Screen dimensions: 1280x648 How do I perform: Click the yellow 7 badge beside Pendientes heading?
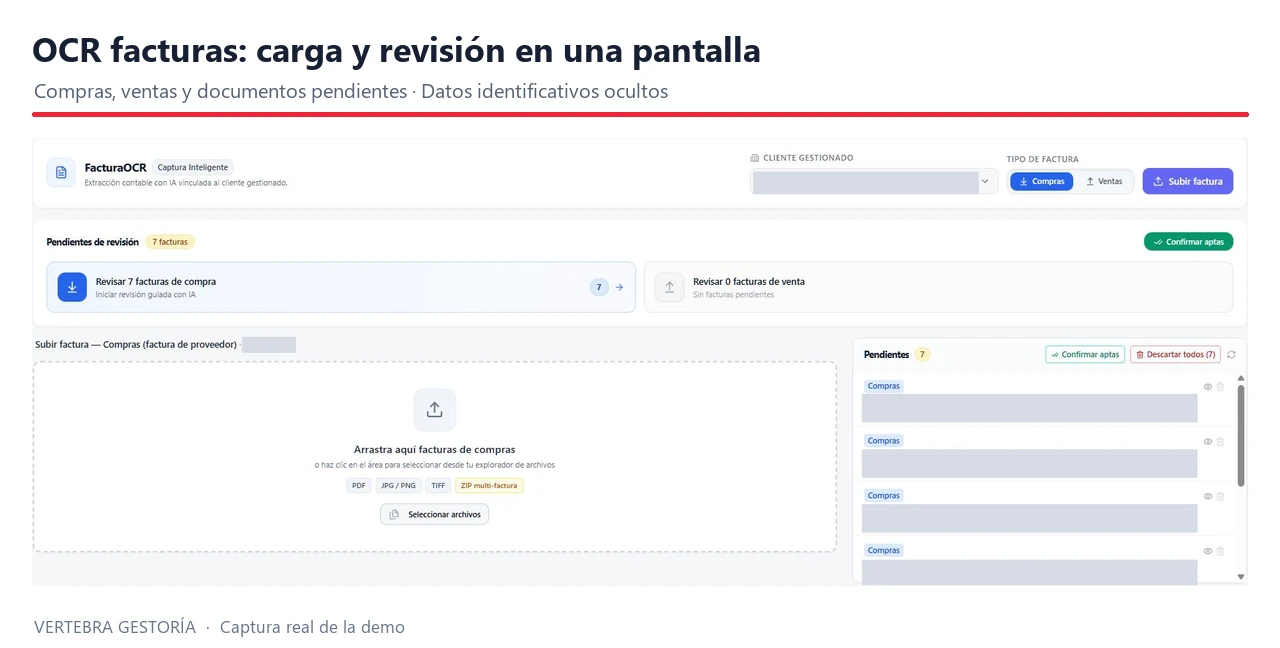tap(923, 354)
